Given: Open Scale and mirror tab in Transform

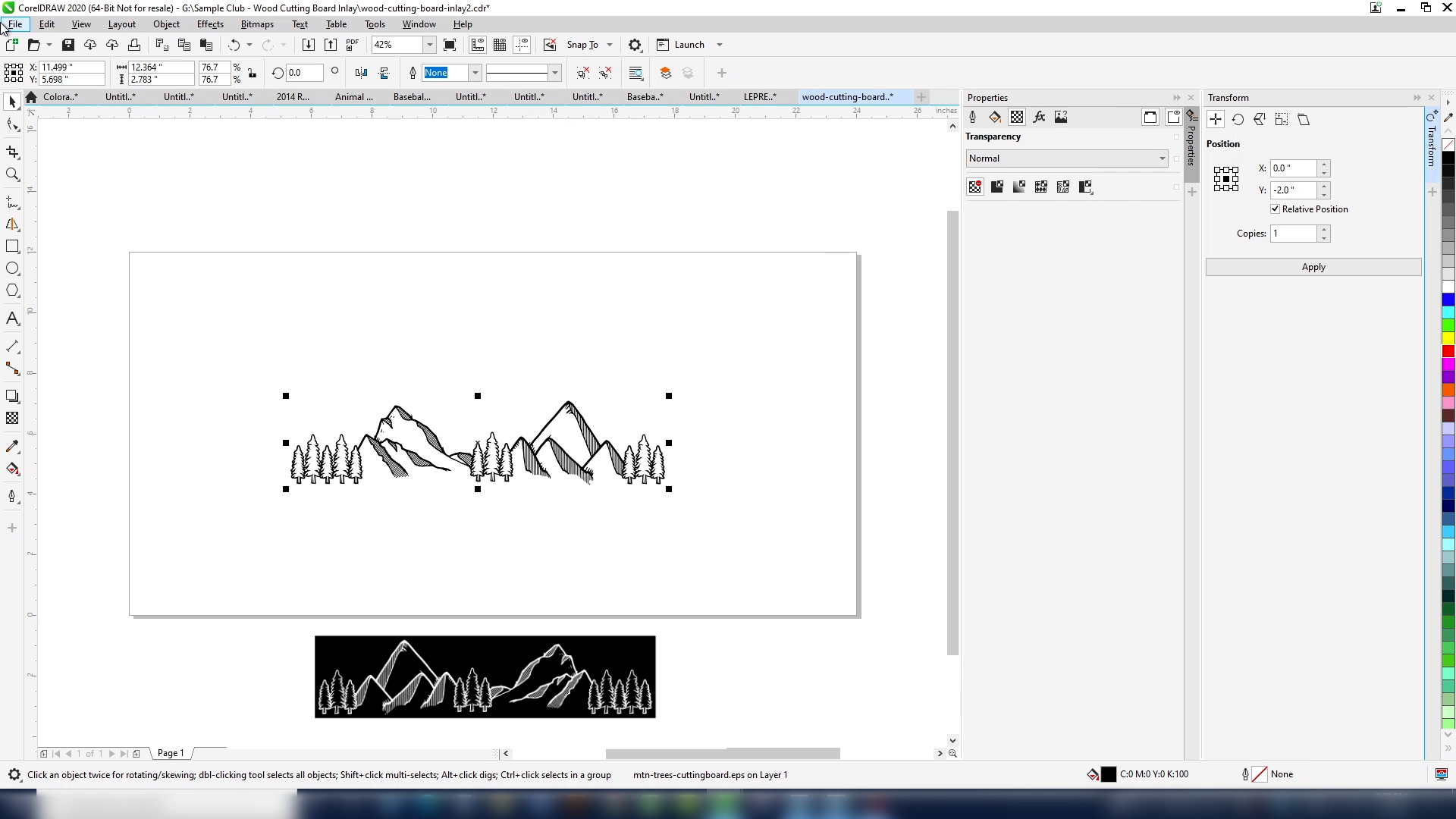Looking at the screenshot, I should pos(1260,119).
